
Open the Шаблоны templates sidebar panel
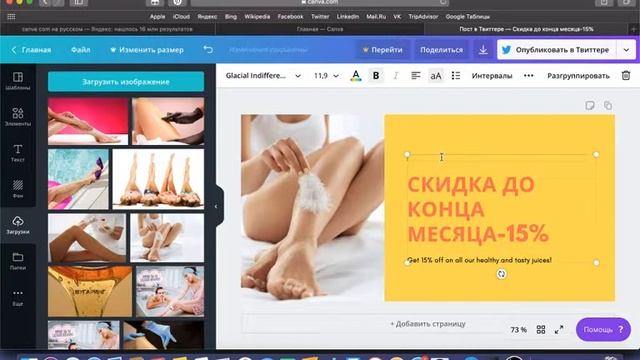pos(18,80)
